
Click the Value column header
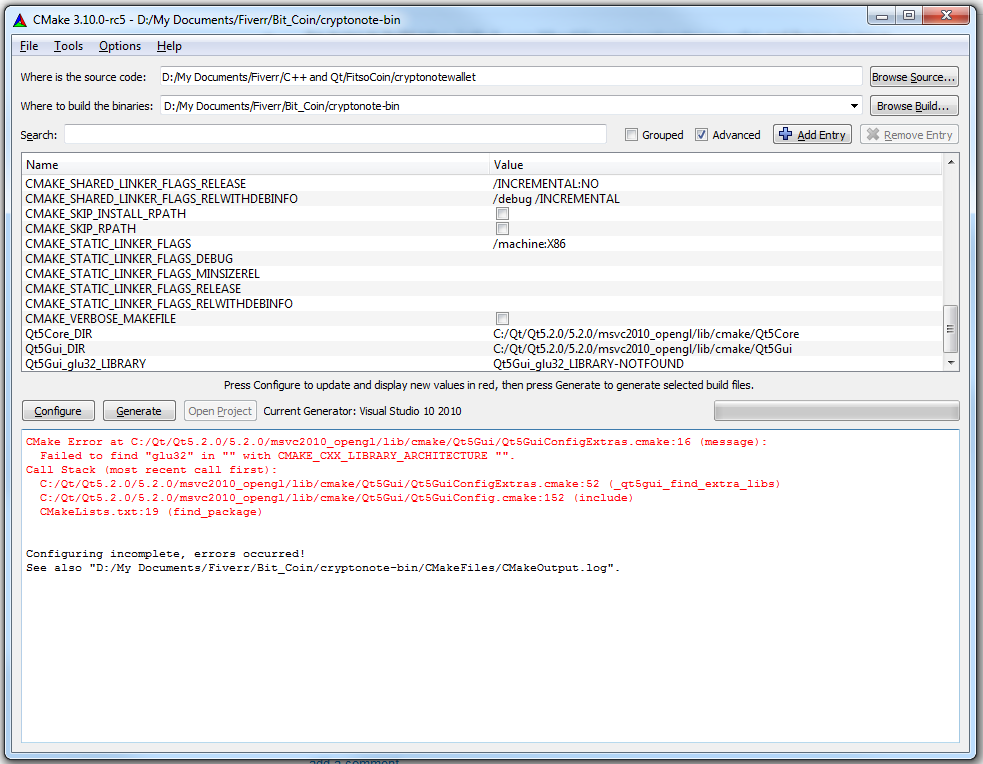(715, 165)
